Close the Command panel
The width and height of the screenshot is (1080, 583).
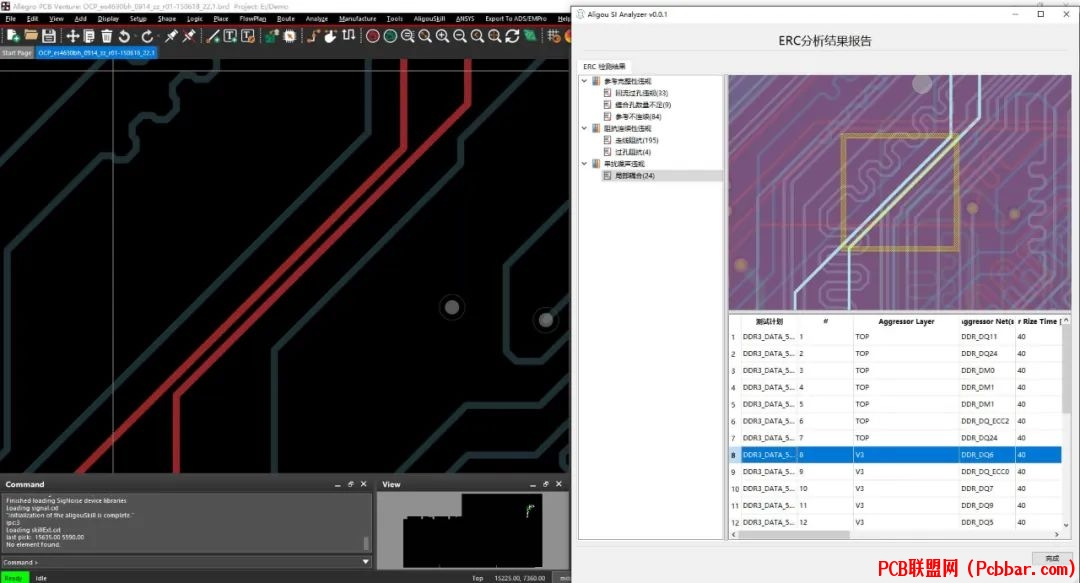click(x=364, y=484)
